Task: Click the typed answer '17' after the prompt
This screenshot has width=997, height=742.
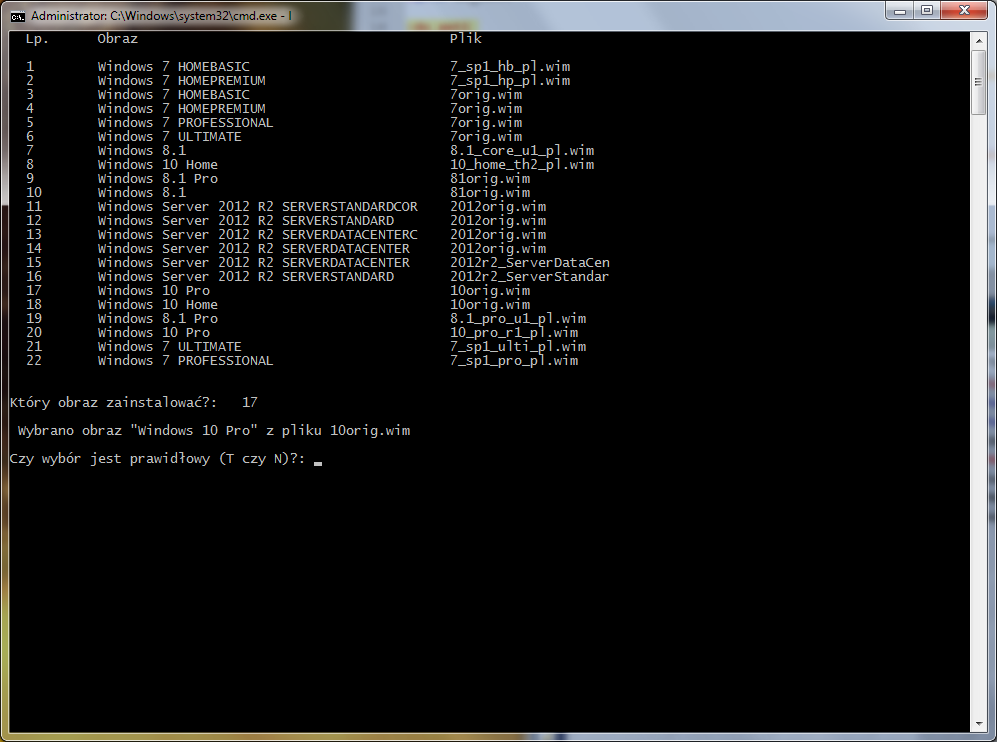Action: coord(250,402)
